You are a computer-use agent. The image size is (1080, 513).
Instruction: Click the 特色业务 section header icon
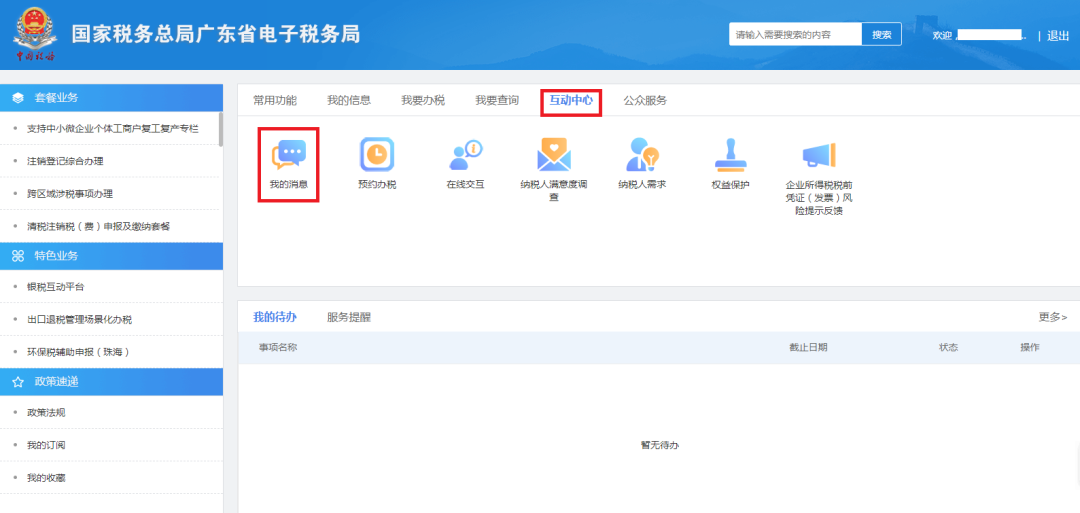tap(19, 256)
